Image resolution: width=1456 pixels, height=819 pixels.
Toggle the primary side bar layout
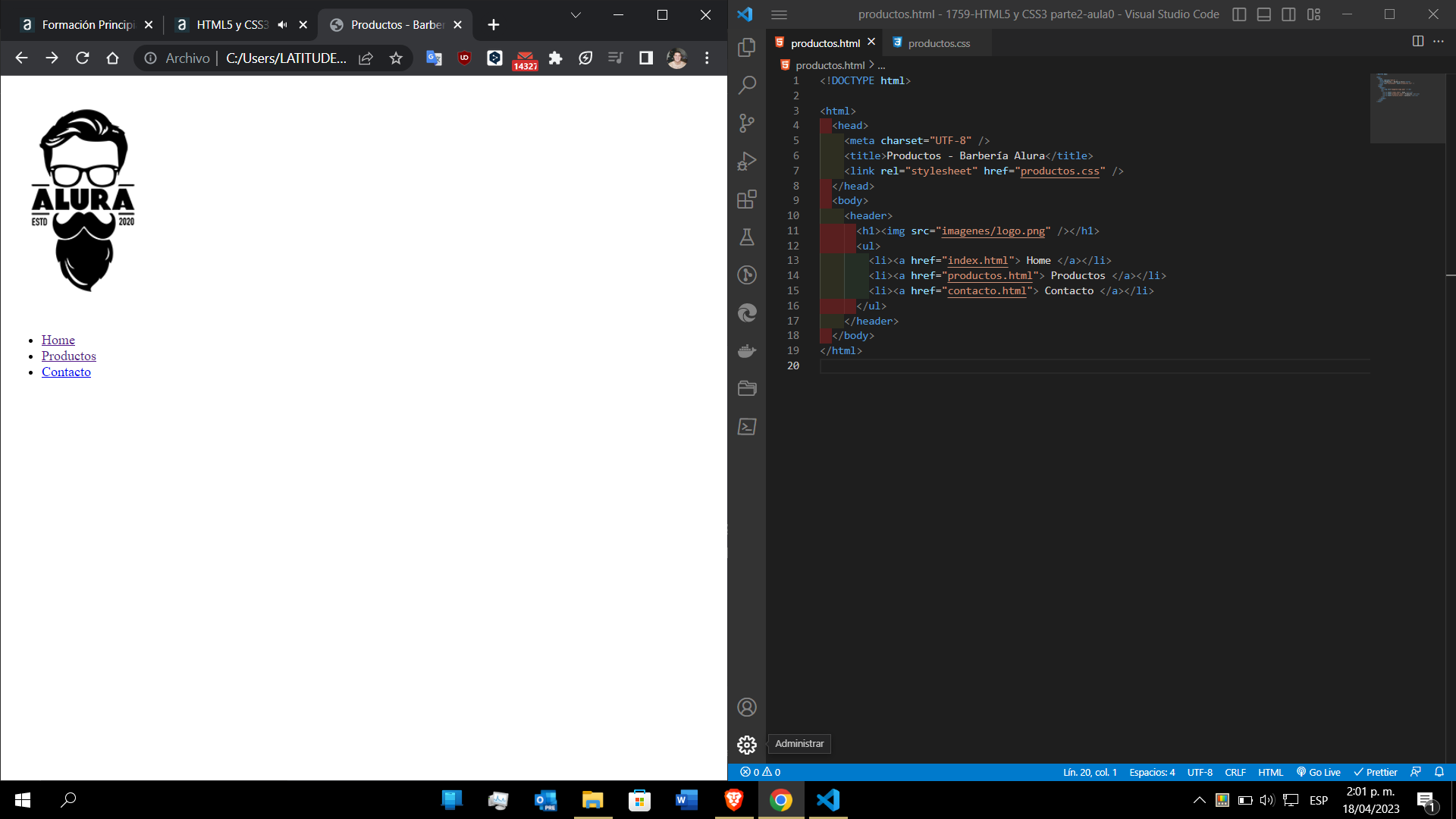tap(1239, 14)
